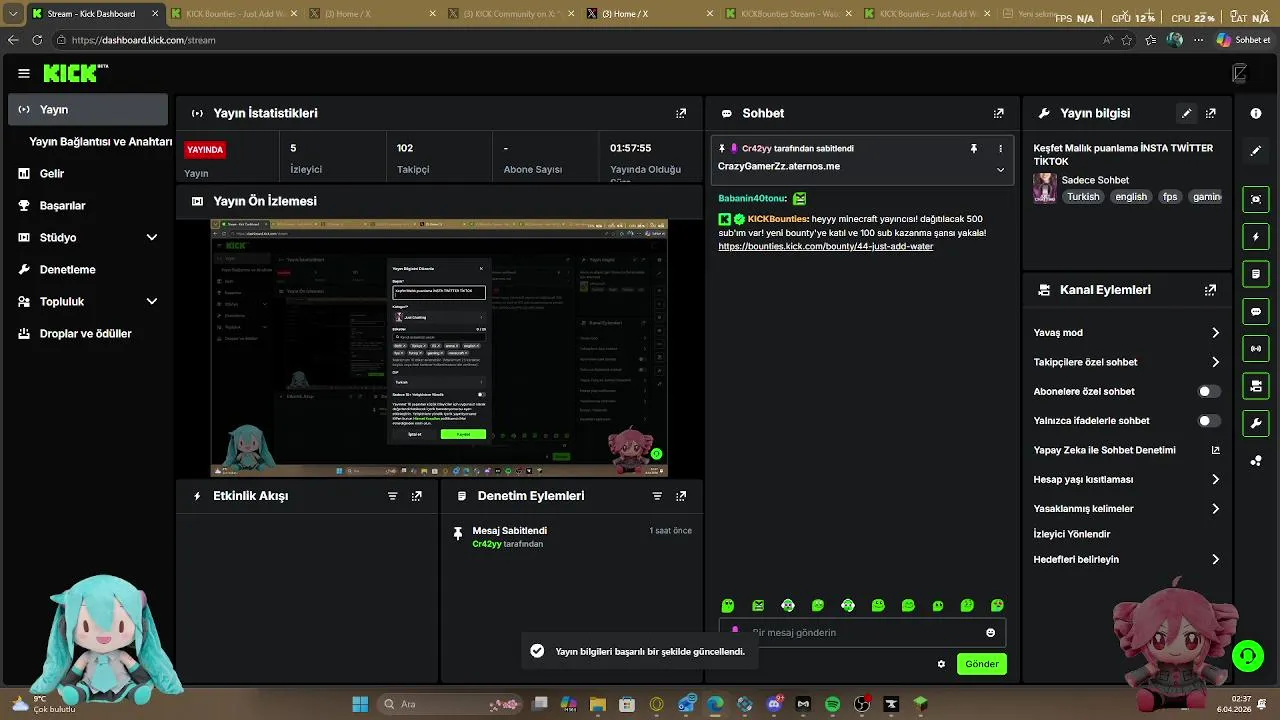Pop out the Etkinlik Akışı panel
Image resolution: width=1280 pixels, height=720 pixels.
(417, 496)
